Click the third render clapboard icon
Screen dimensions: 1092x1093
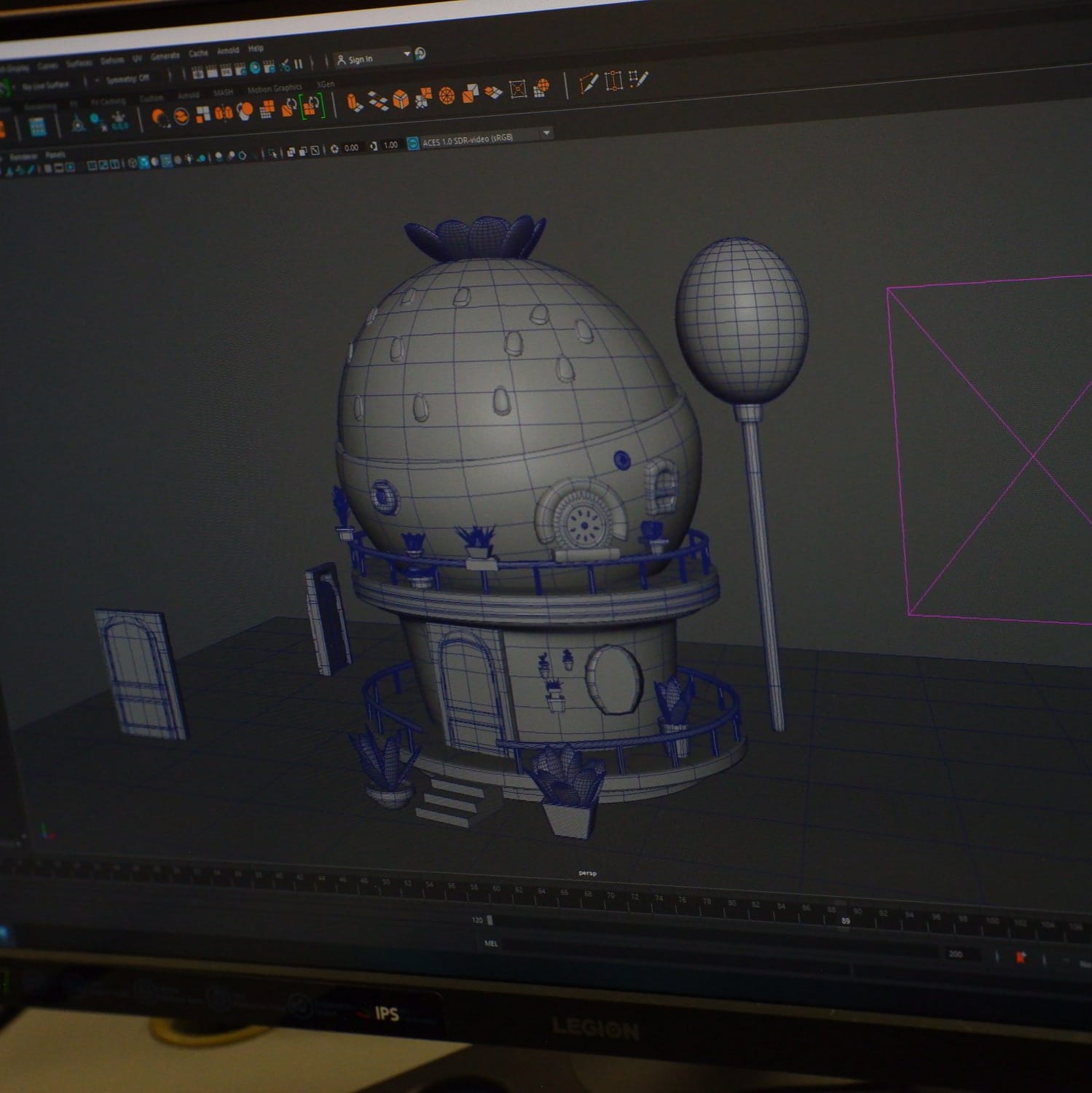(227, 71)
